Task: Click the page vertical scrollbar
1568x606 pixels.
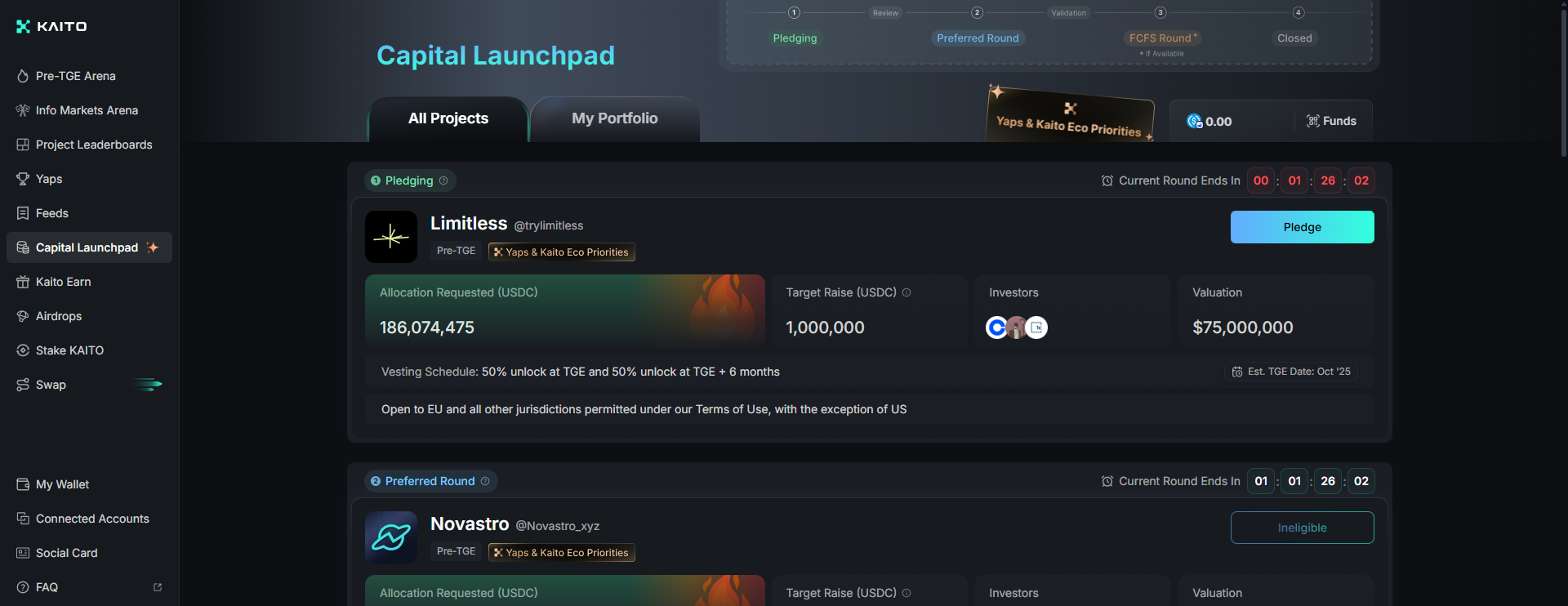Action: (1563, 82)
